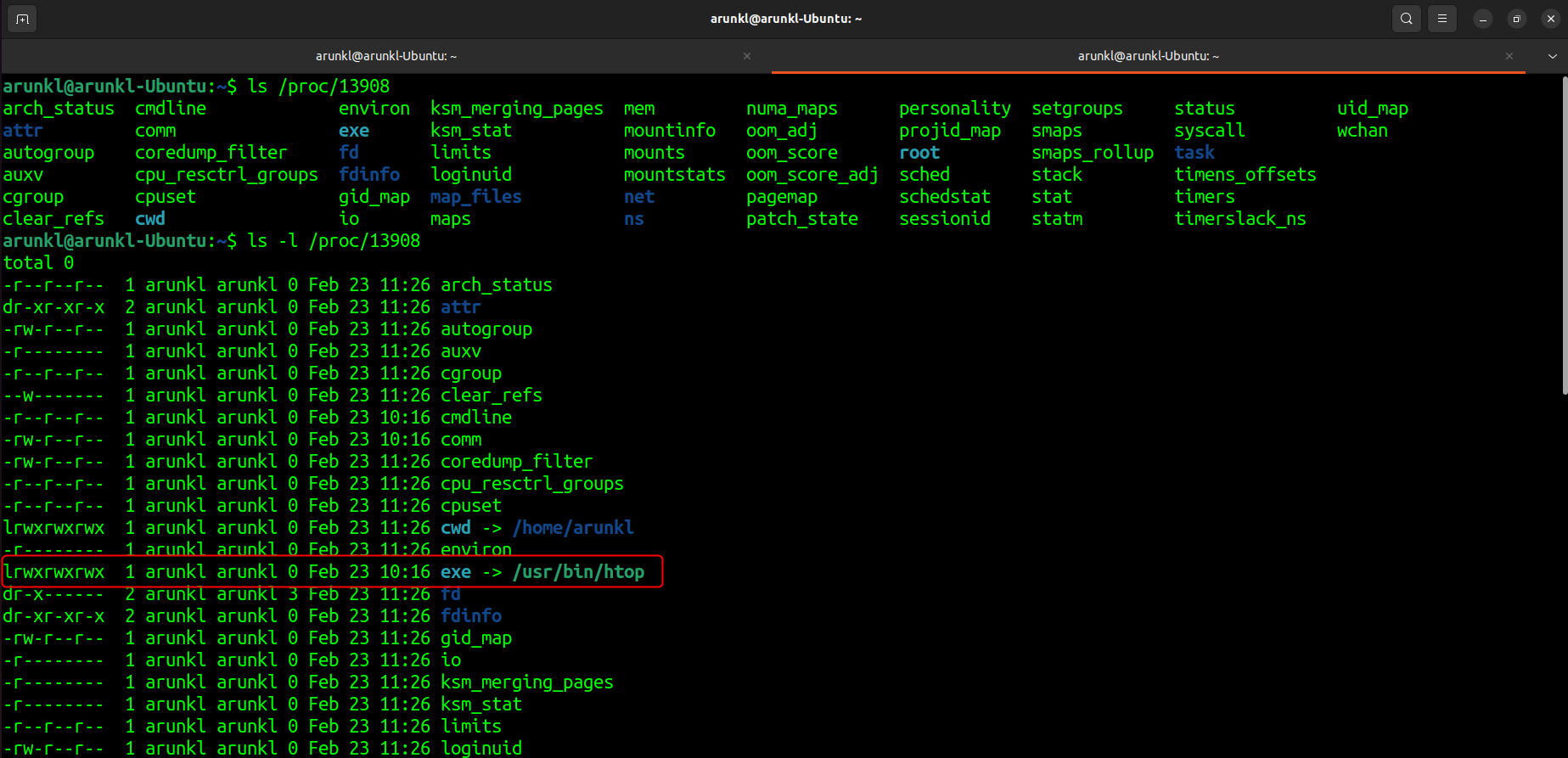Close the terminal window

(1551, 19)
